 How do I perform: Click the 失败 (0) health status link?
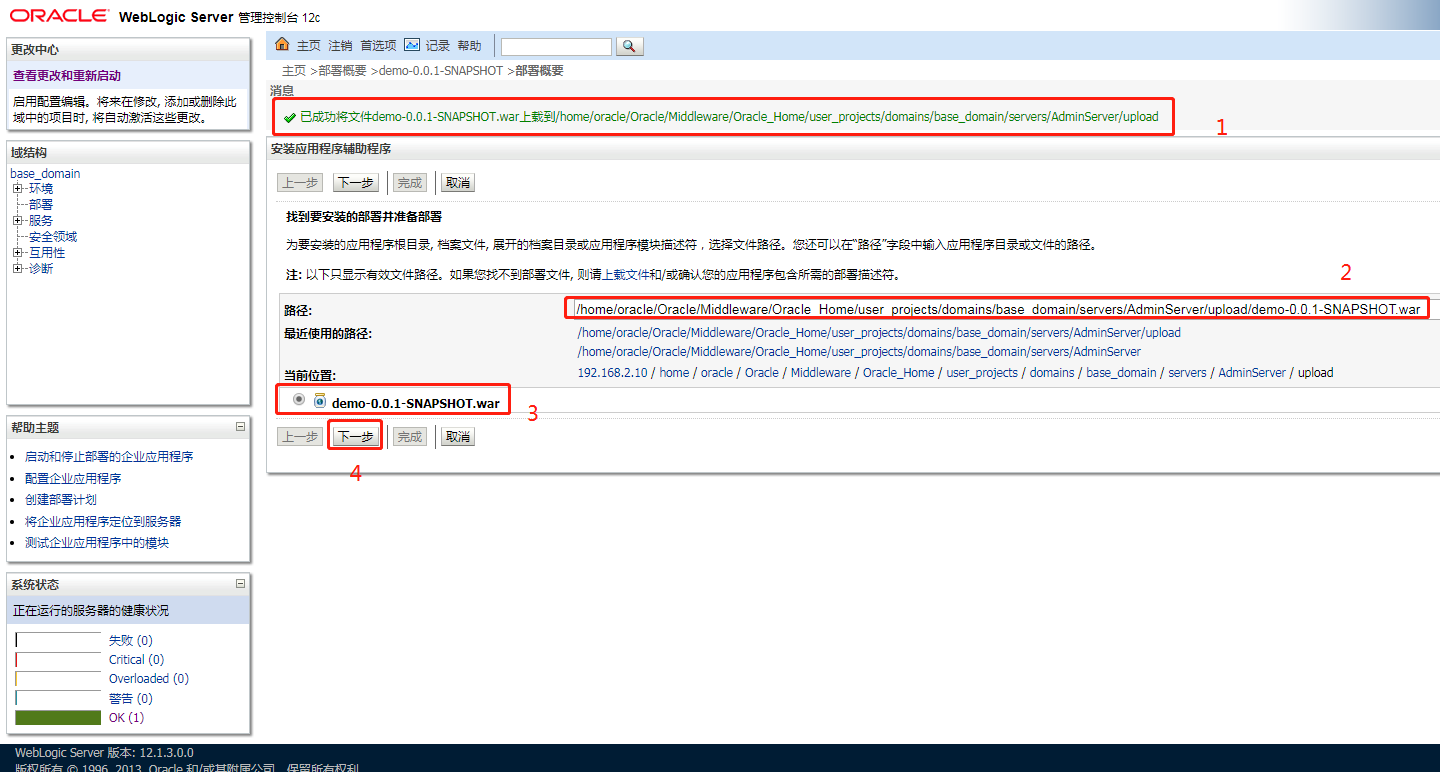click(x=131, y=641)
